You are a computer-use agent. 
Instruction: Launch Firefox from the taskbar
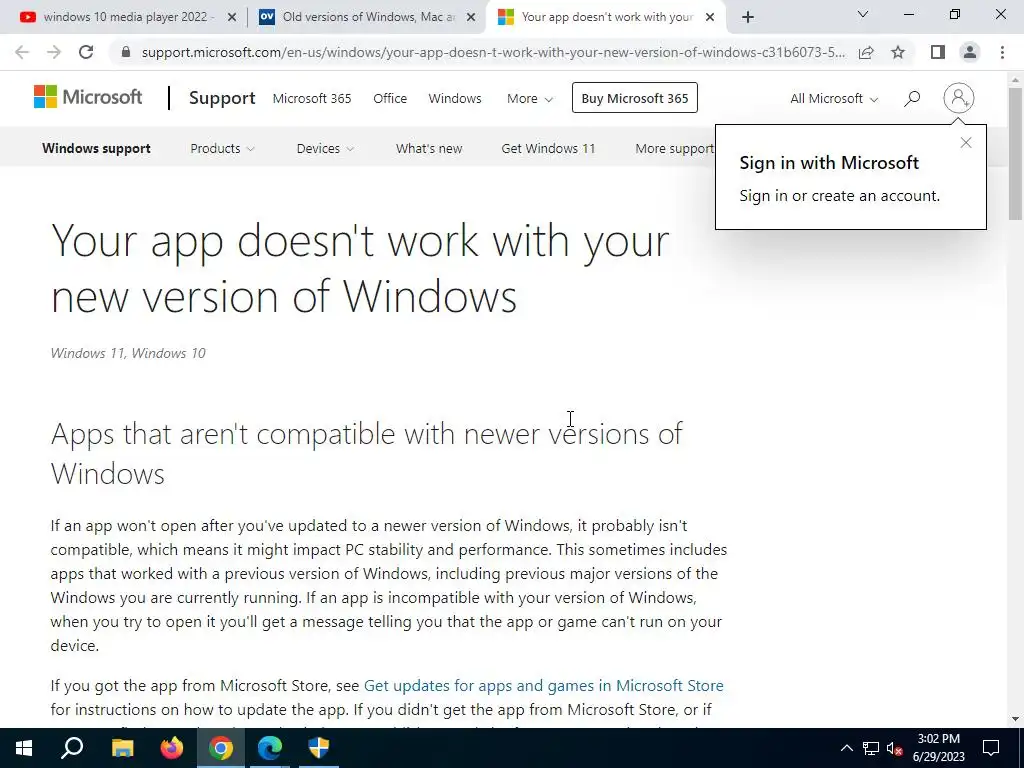tap(171, 748)
